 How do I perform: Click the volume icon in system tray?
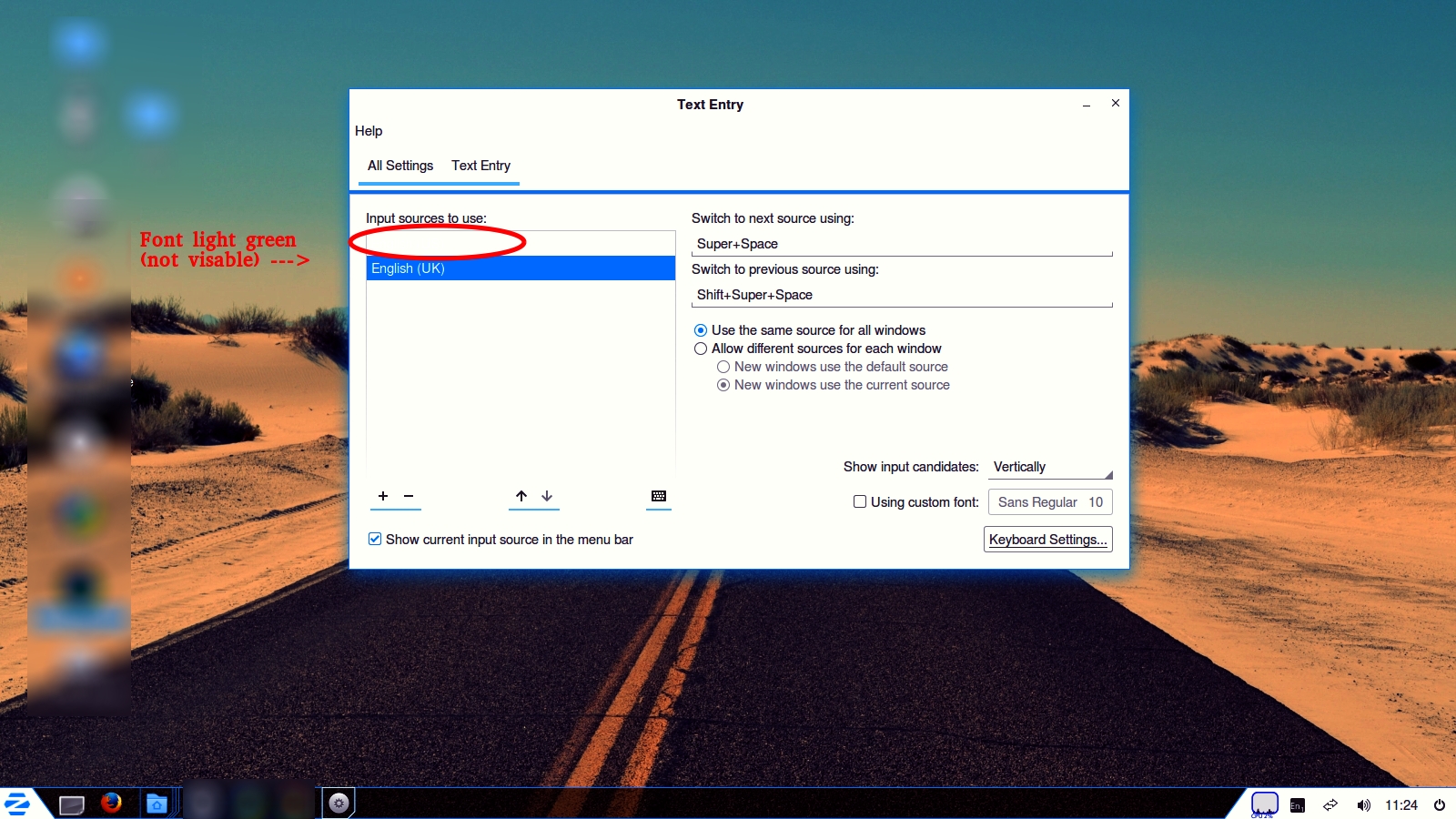pyautogui.click(x=1363, y=805)
